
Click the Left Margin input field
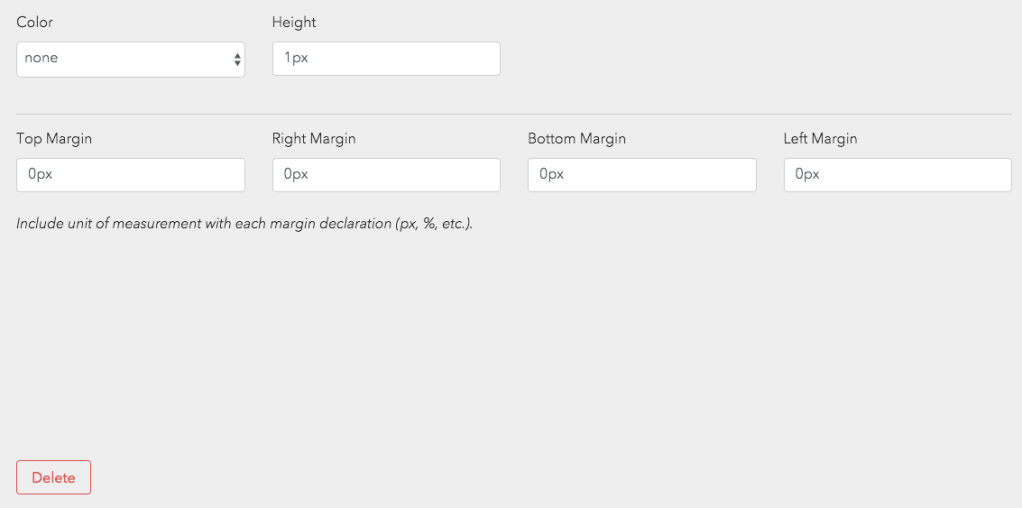click(x=897, y=175)
